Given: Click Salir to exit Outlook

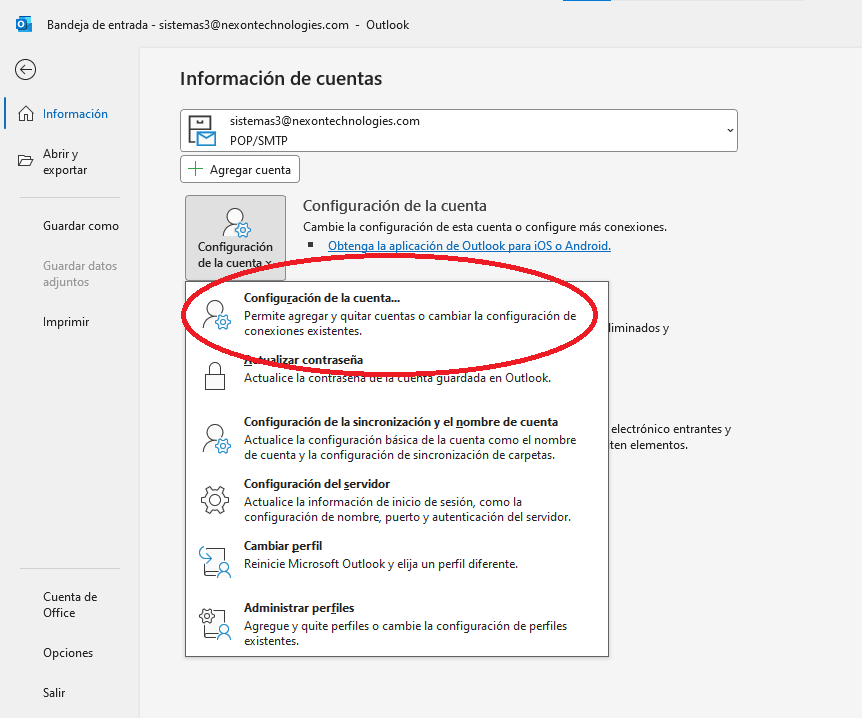Looking at the screenshot, I should [x=69, y=693].
